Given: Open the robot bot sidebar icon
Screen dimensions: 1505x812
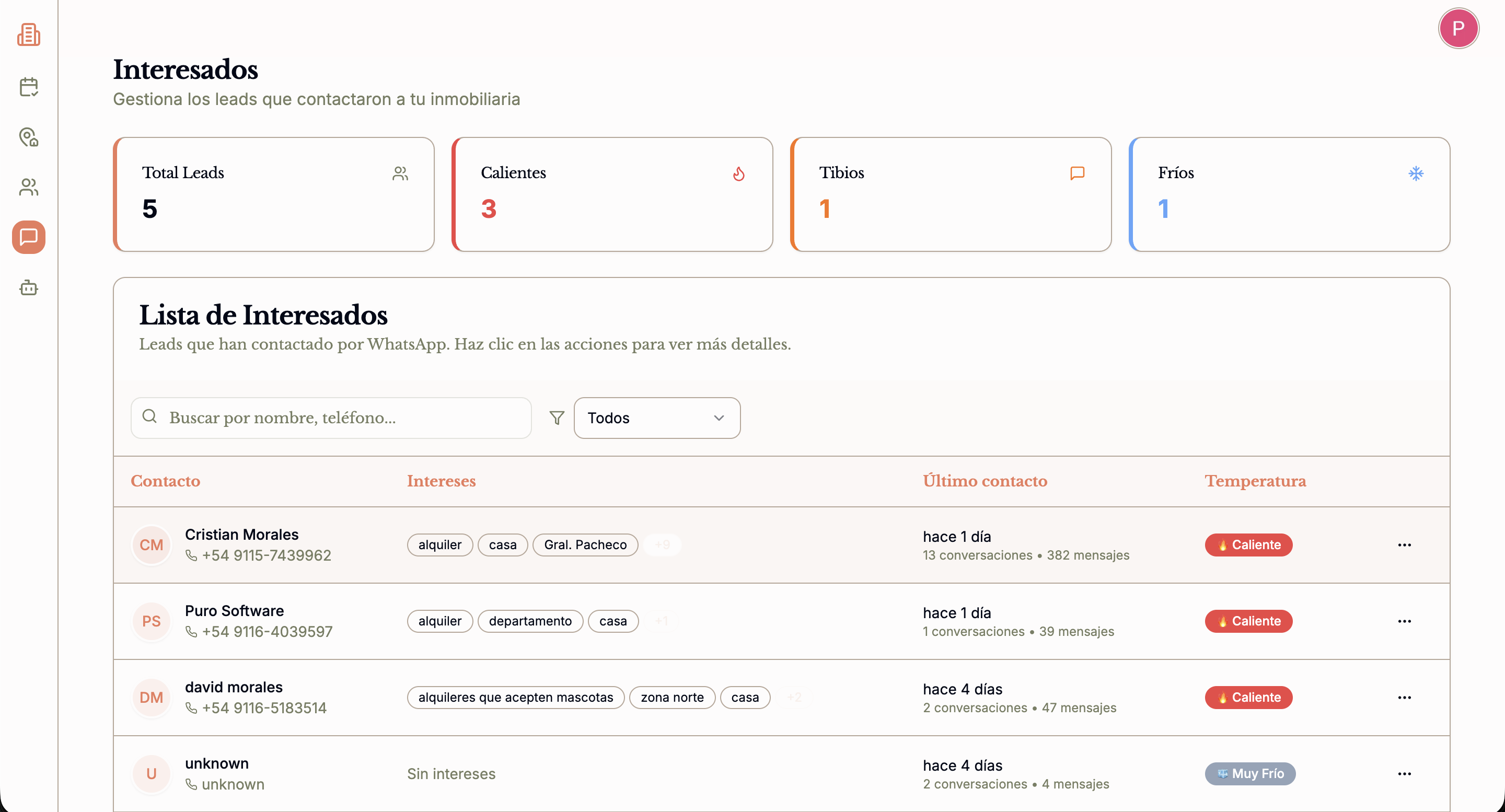Looking at the screenshot, I should click(28, 288).
